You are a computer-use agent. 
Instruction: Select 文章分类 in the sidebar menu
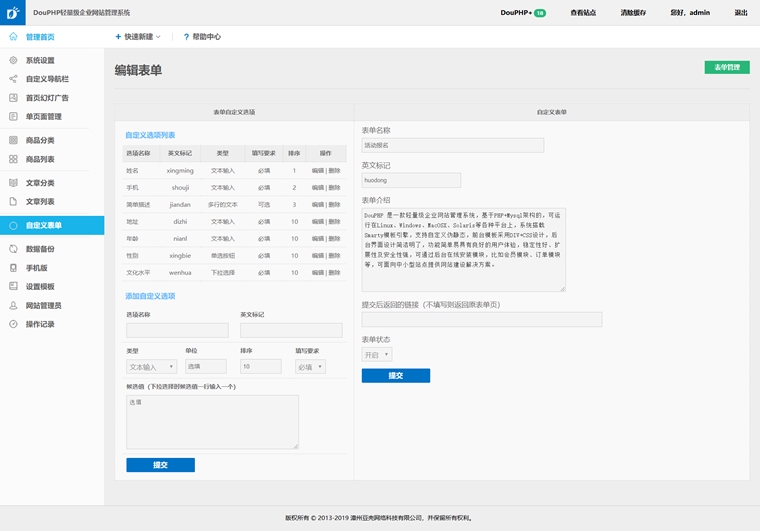(40, 183)
